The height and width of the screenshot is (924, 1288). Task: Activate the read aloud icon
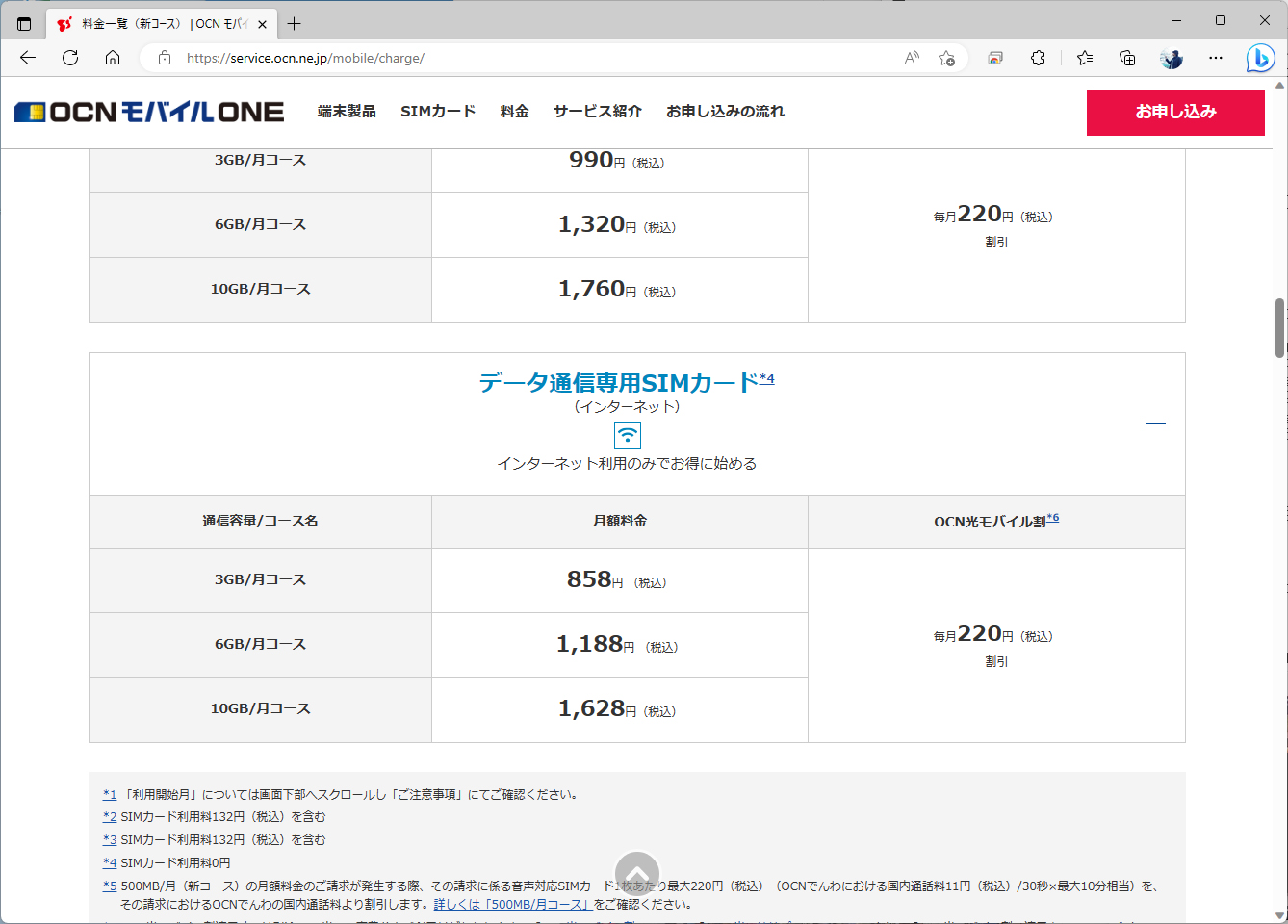912,58
